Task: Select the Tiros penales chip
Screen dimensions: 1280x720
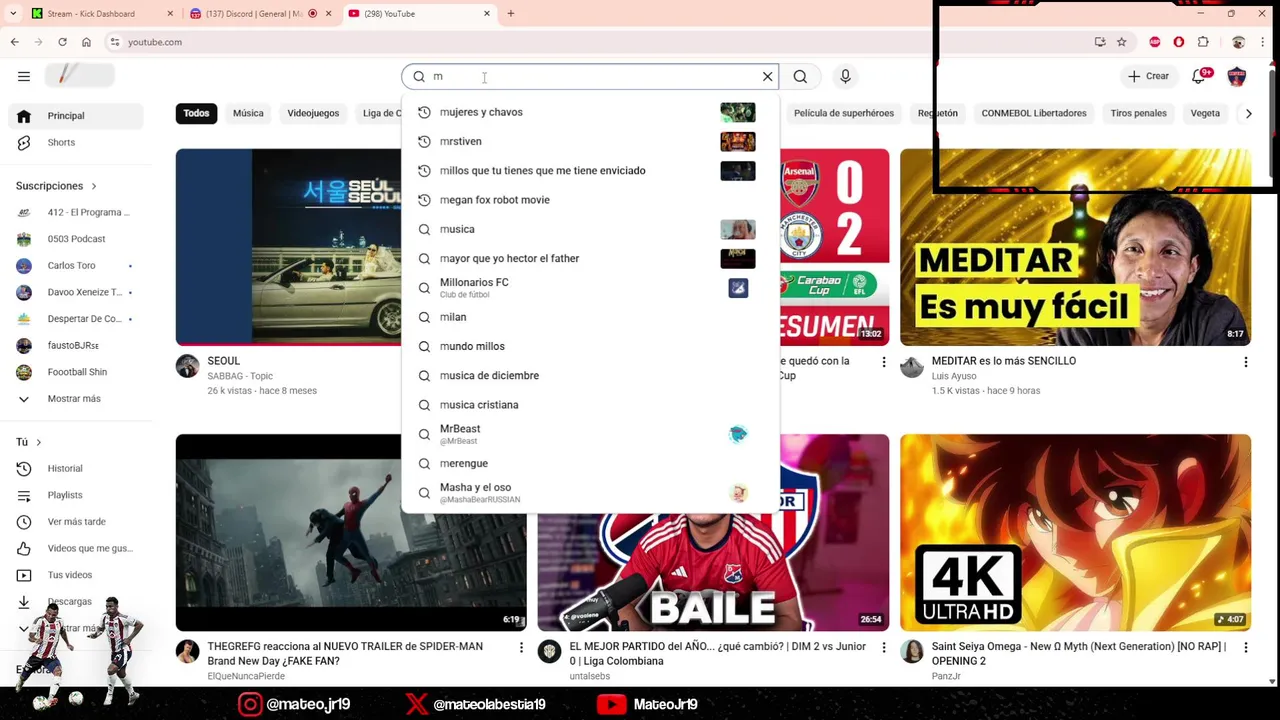Action: 1138,113
